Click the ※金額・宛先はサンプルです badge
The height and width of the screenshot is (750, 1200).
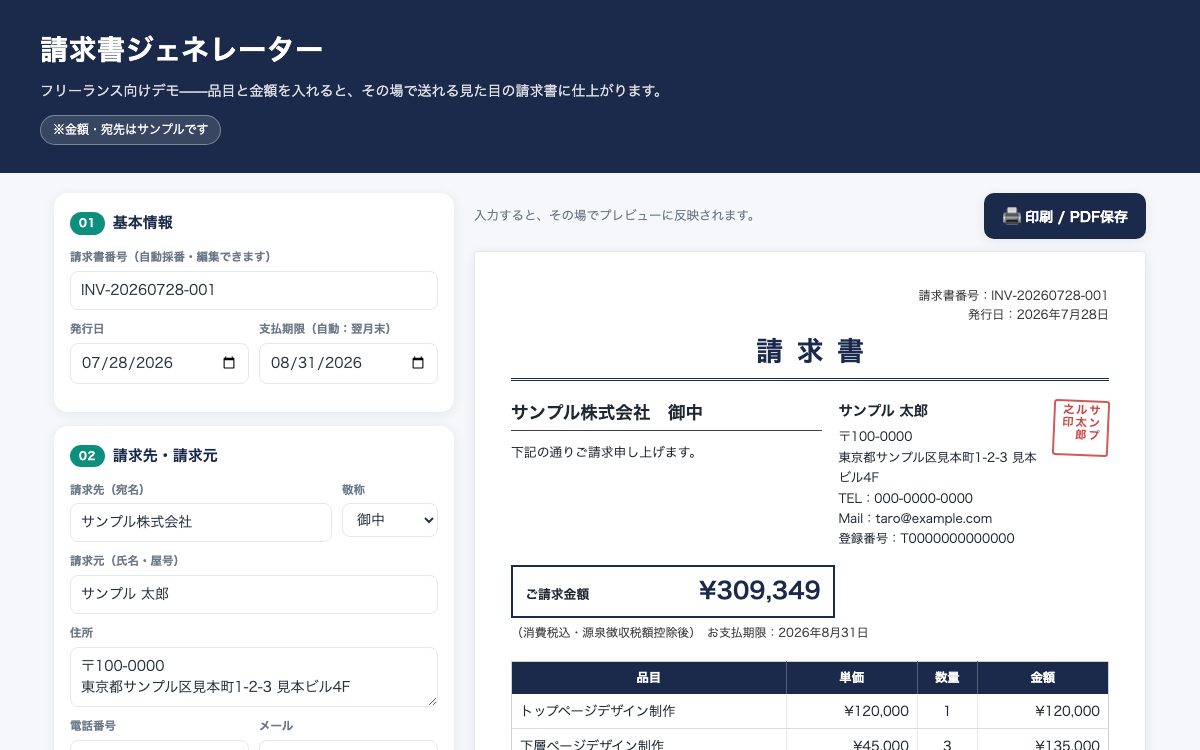click(x=130, y=130)
